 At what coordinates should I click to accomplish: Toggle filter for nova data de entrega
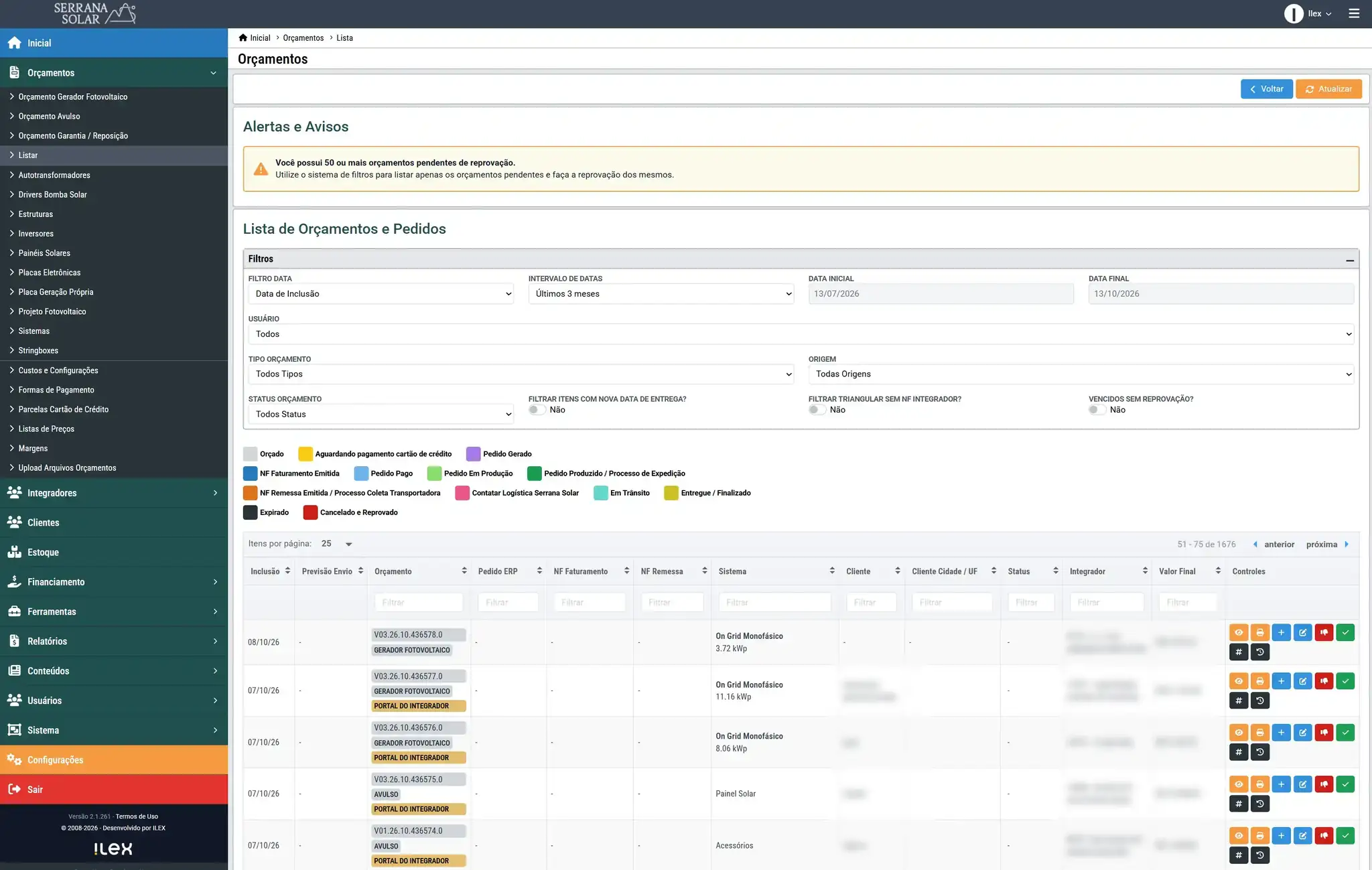537,410
